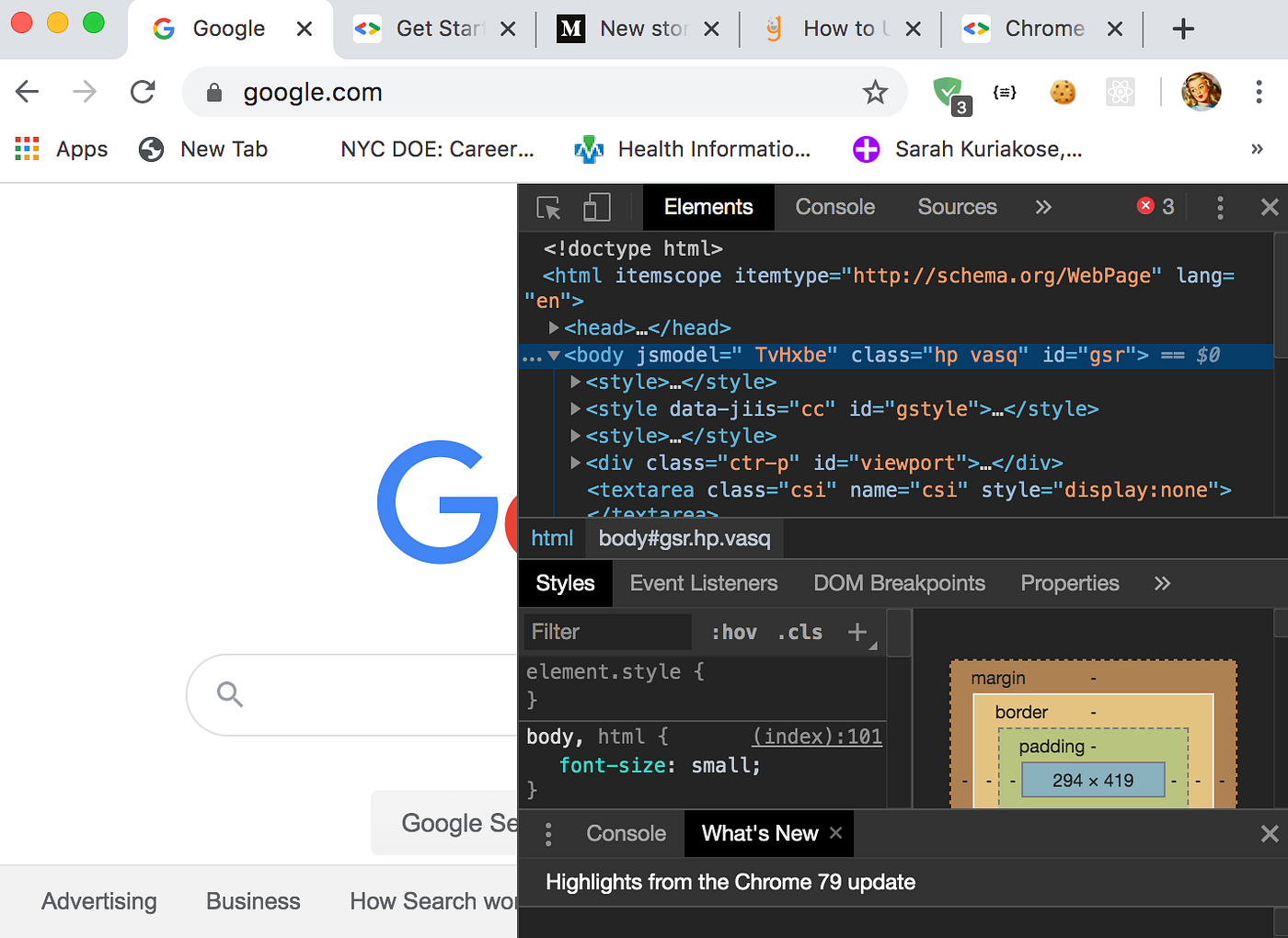Open the Apps grid shortcut in bookmarks bar
This screenshot has width=1288, height=938.
[62, 149]
